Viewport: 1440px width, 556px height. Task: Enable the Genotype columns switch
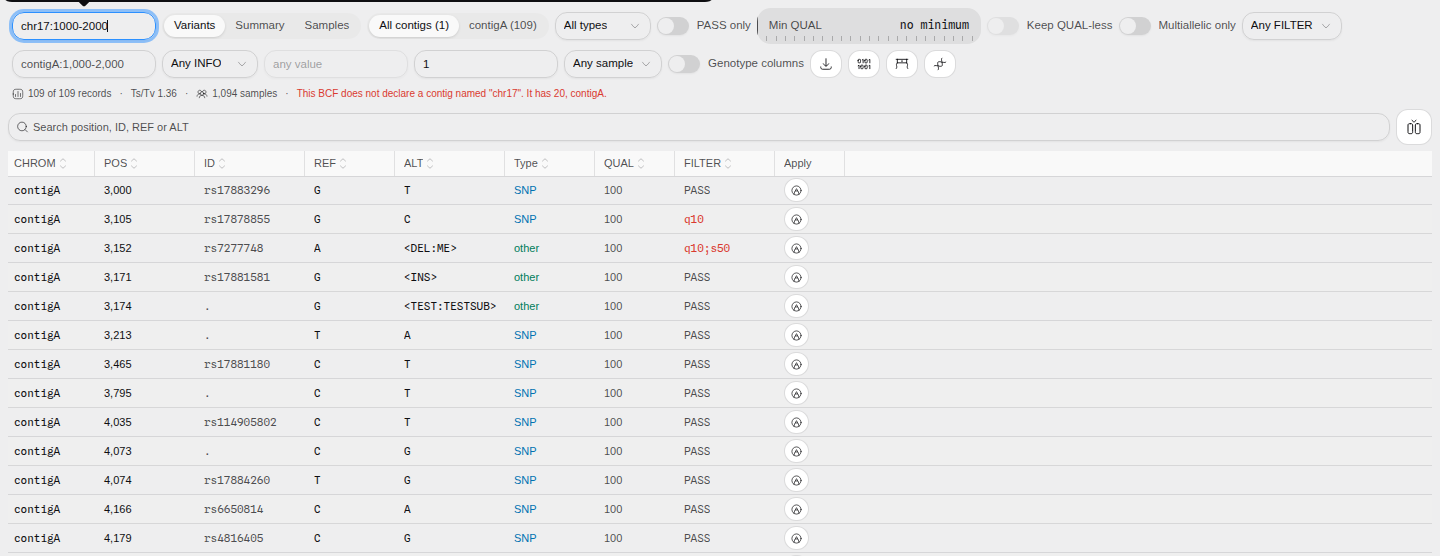[x=684, y=64]
